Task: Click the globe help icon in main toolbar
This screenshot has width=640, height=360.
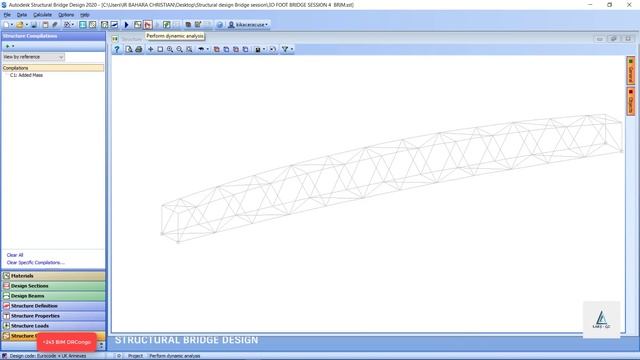Action: point(220,25)
